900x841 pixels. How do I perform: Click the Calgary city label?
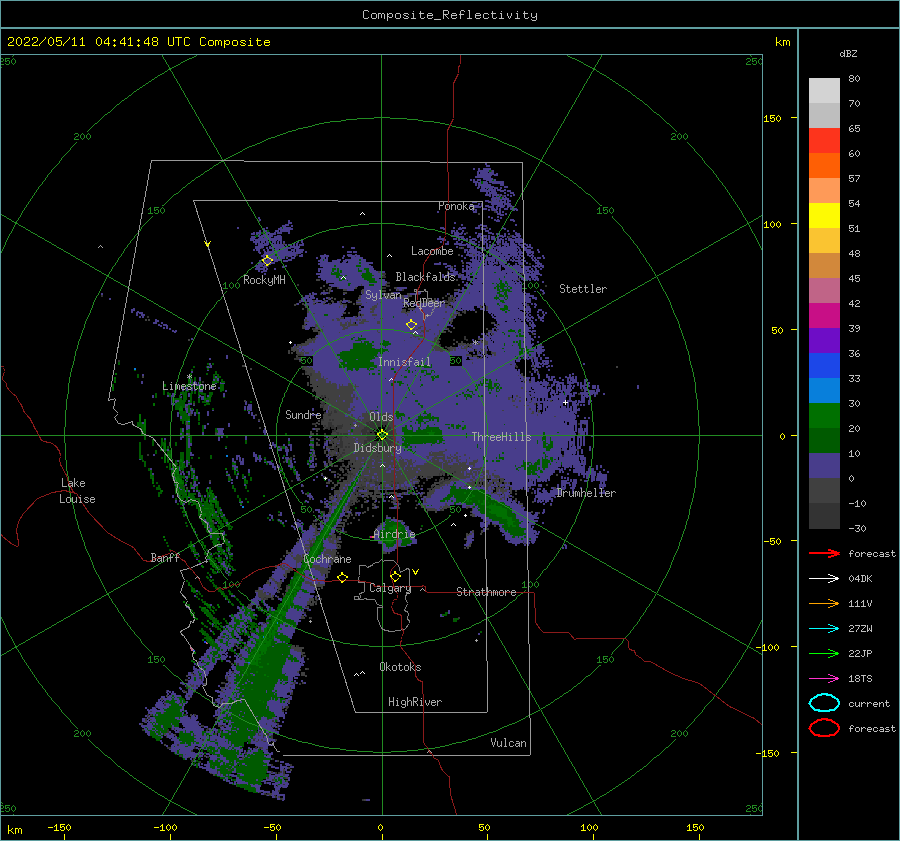coord(390,588)
